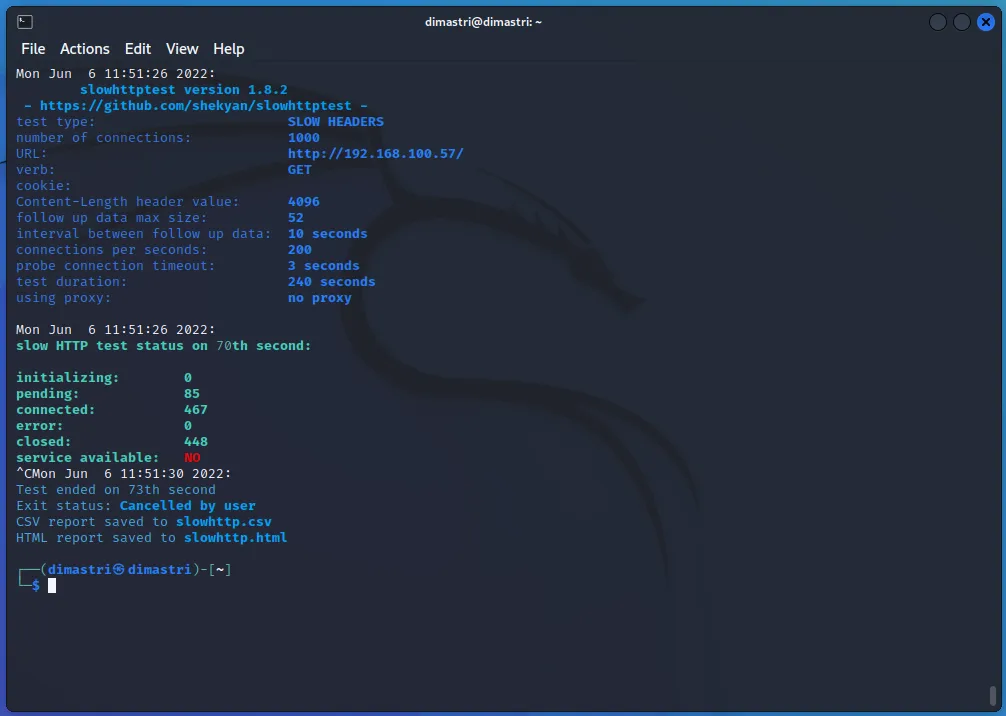Close the terminal window
The height and width of the screenshot is (716, 1006).
(985, 22)
